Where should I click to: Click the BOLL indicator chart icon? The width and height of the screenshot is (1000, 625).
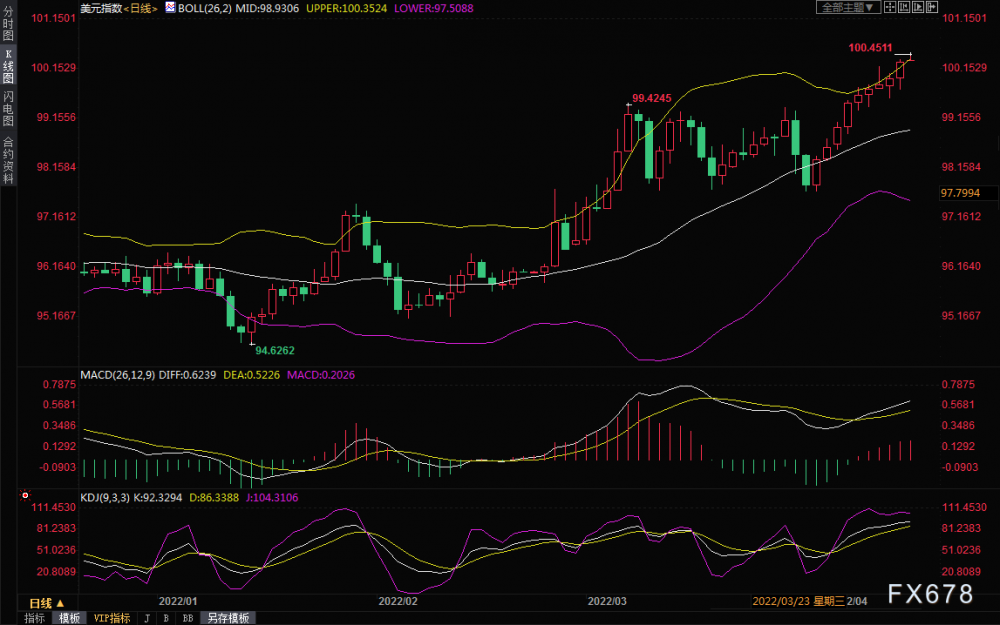coord(170,8)
